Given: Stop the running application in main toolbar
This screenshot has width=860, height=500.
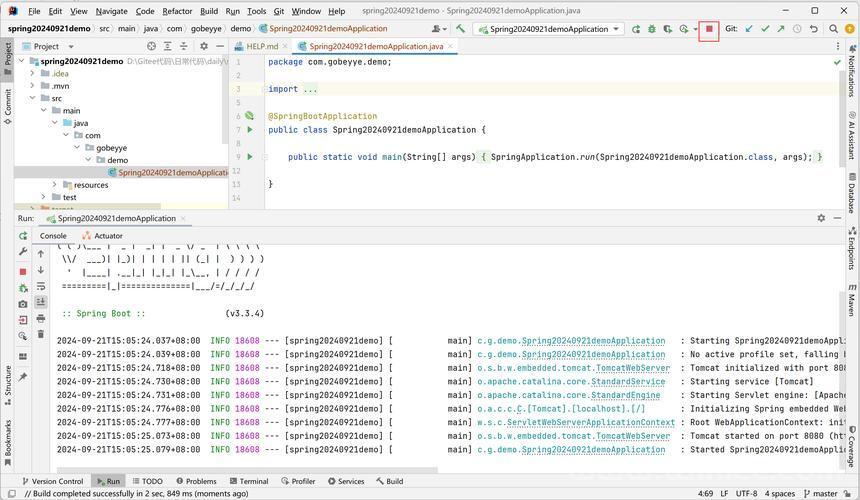Looking at the screenshot, I should pos(709,29).
